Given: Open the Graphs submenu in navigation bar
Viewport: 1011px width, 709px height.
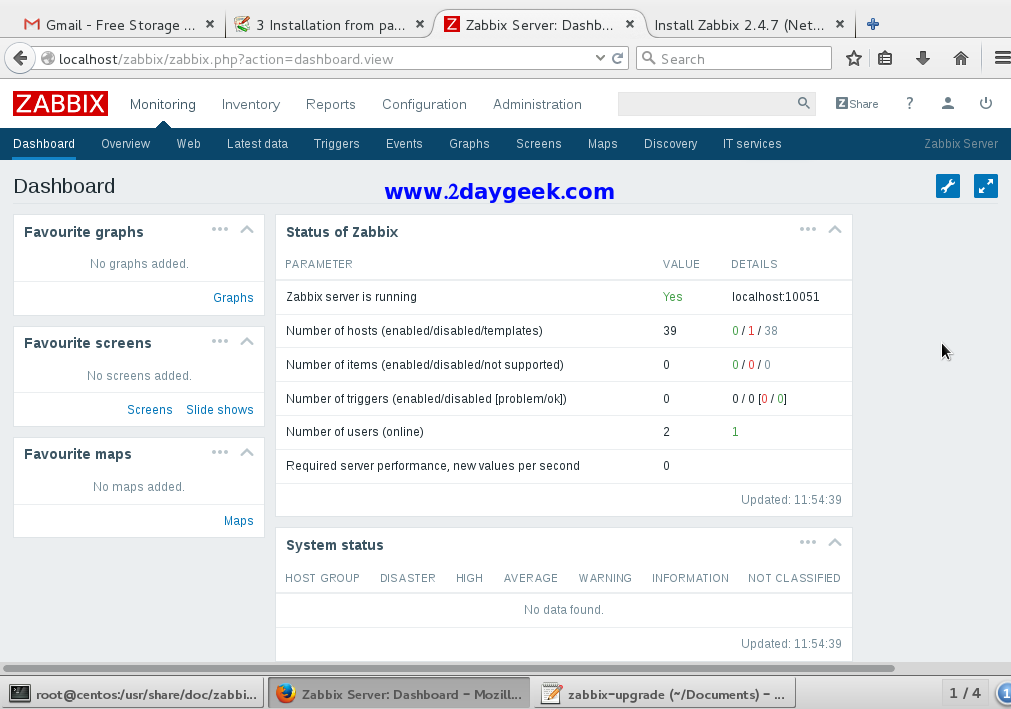Looking at the screenshot, I should pos(469,144).
